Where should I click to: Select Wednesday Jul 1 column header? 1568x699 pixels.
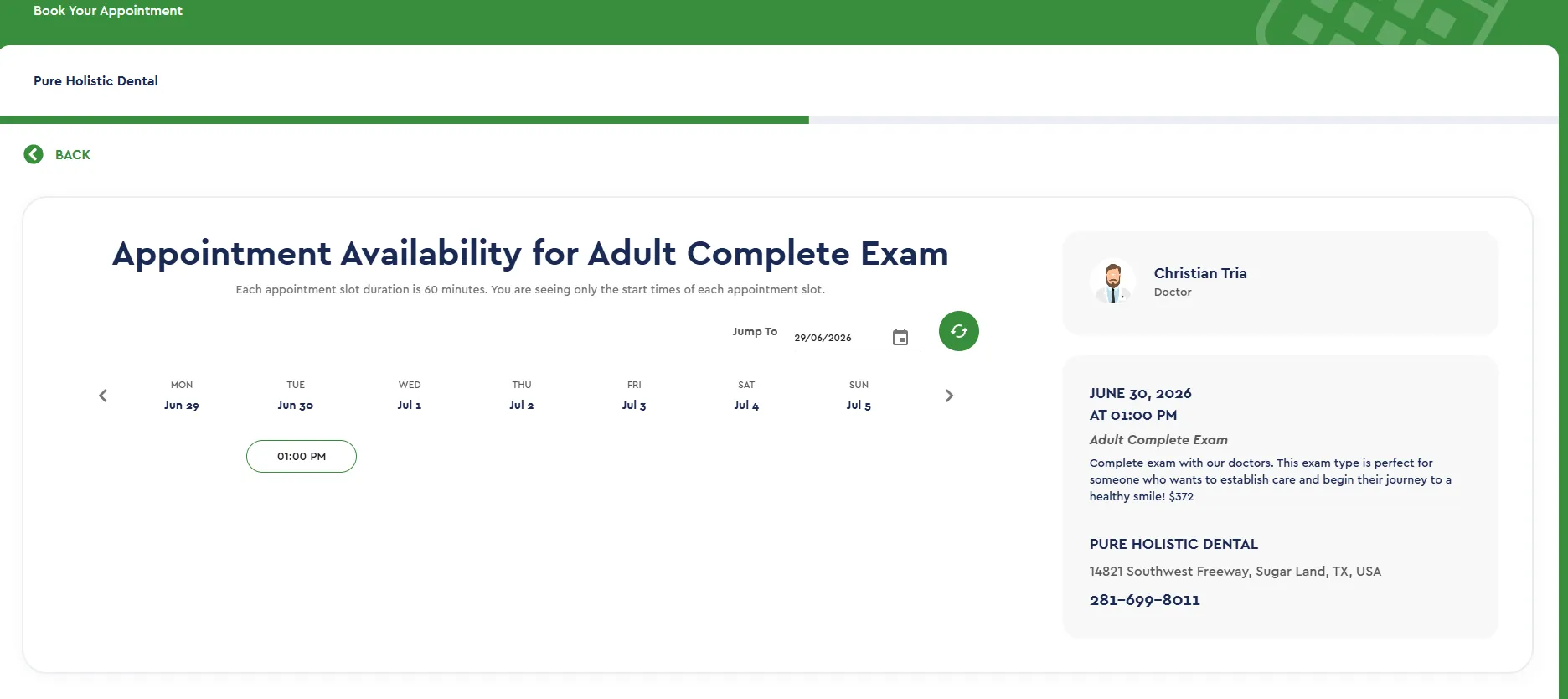pos(410,396)
